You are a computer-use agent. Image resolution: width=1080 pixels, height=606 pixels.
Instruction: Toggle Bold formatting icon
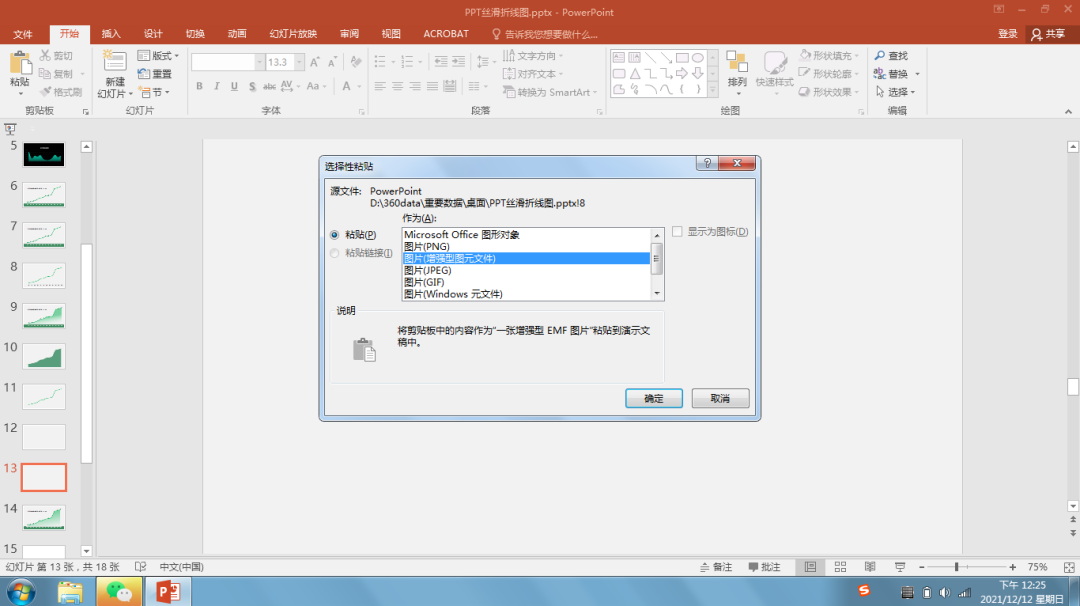click(x=200, y=86)
